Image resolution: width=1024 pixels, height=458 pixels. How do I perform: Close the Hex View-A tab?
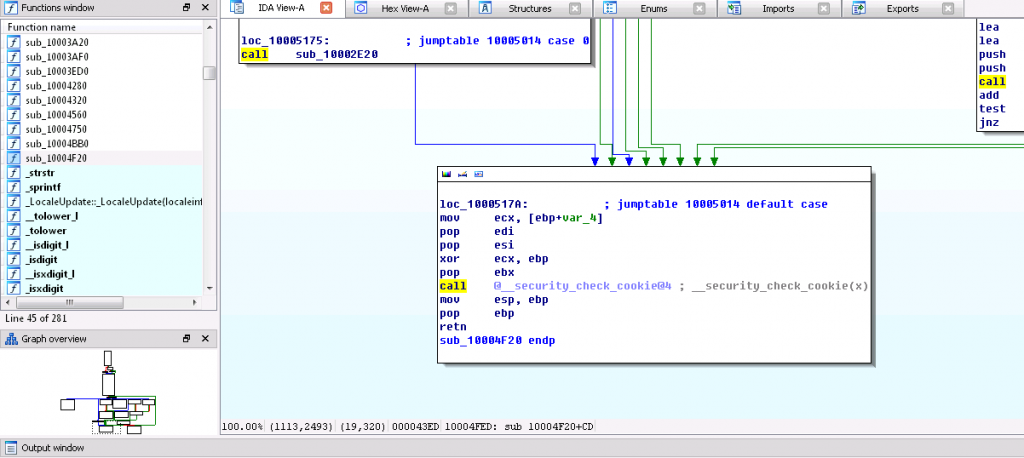point(451,8)
